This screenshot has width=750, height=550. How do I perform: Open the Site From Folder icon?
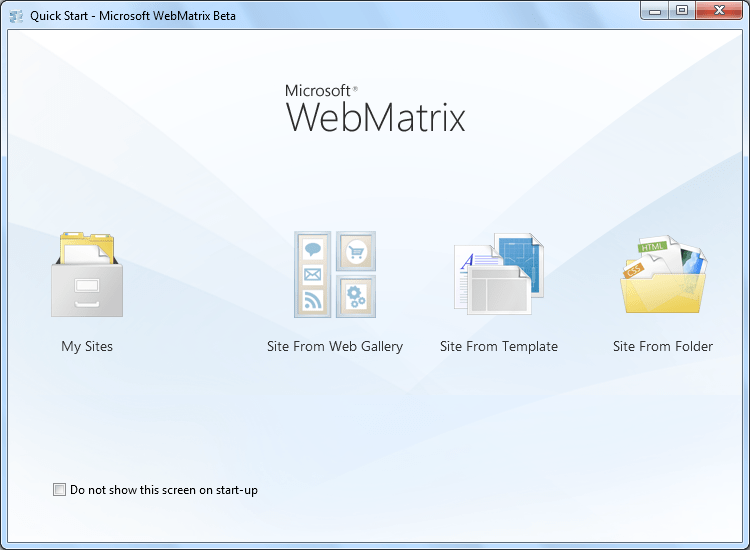[663, 274]
